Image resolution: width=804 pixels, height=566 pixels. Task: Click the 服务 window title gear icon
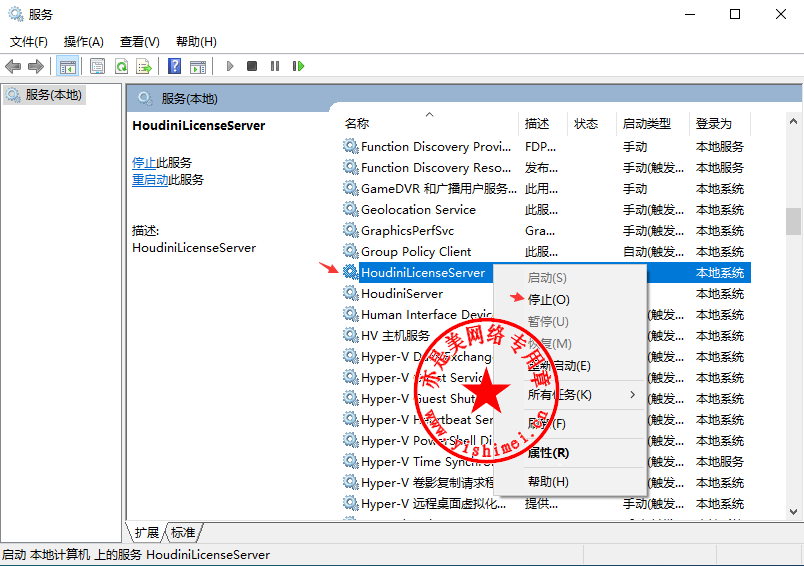point(16,14)
